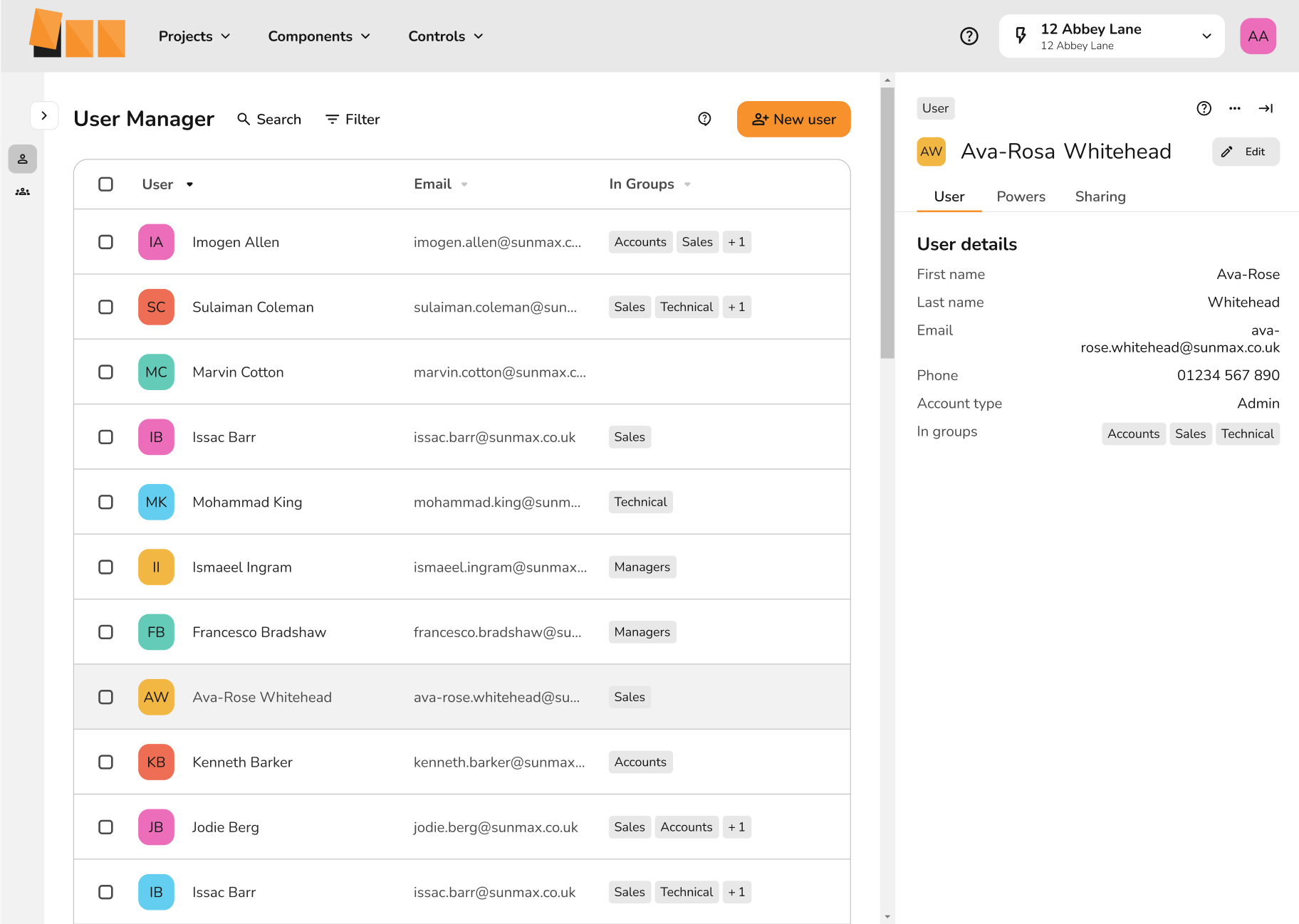
Task: Click the lightning icon in site selector
Action: [x=1021, y=36]
